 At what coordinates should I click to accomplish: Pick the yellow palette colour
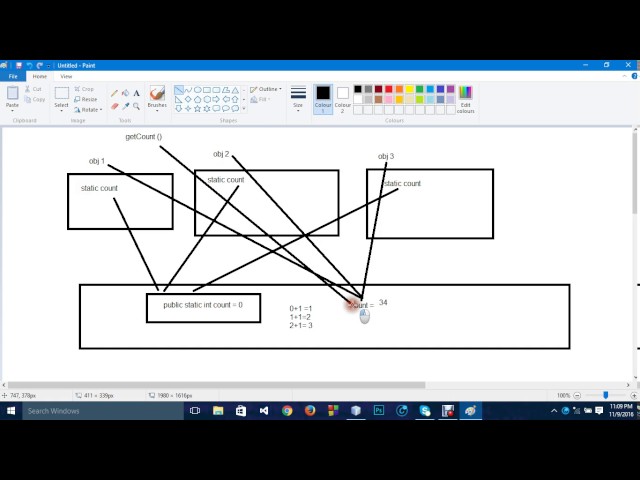pos(409,89)
